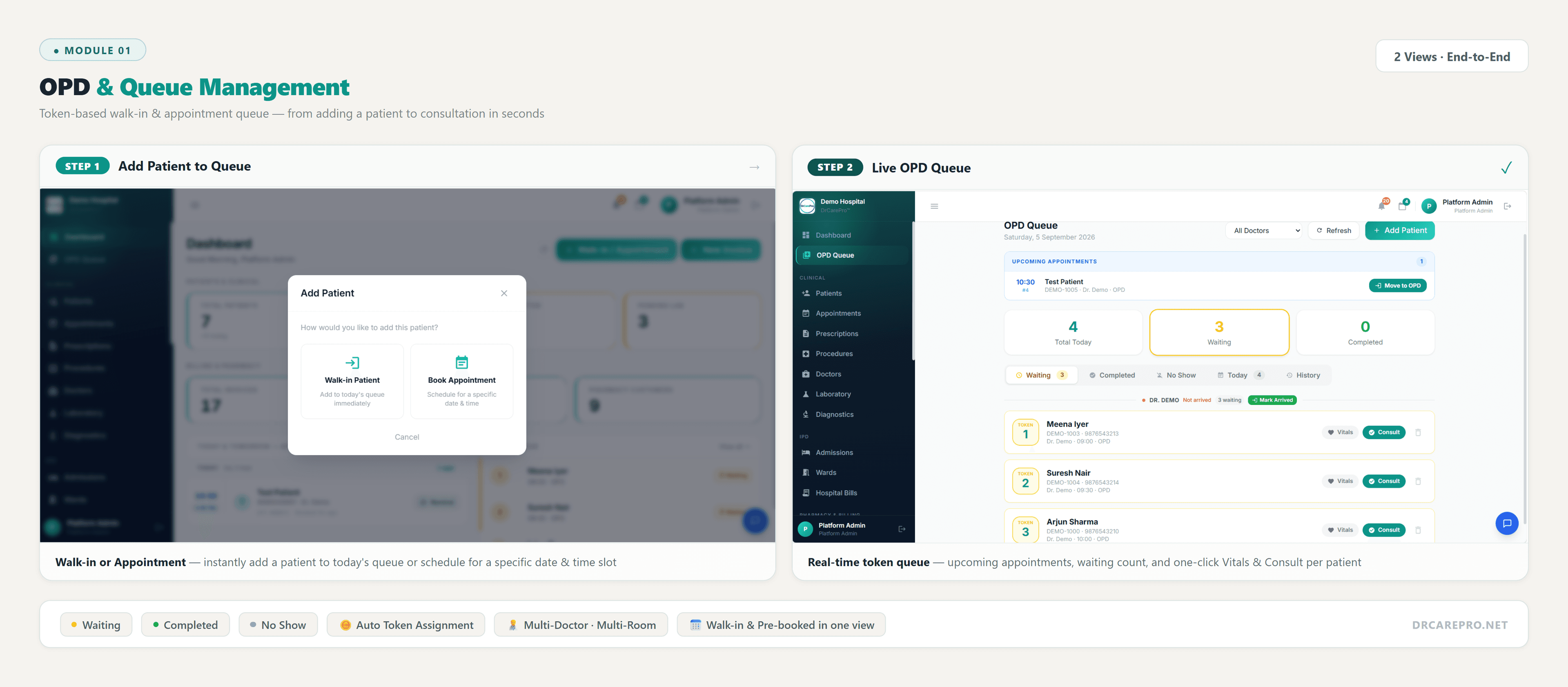Viewport: 1568px width, 687px height.
Task: Select the Total Today stat card
Action: 1073,332
